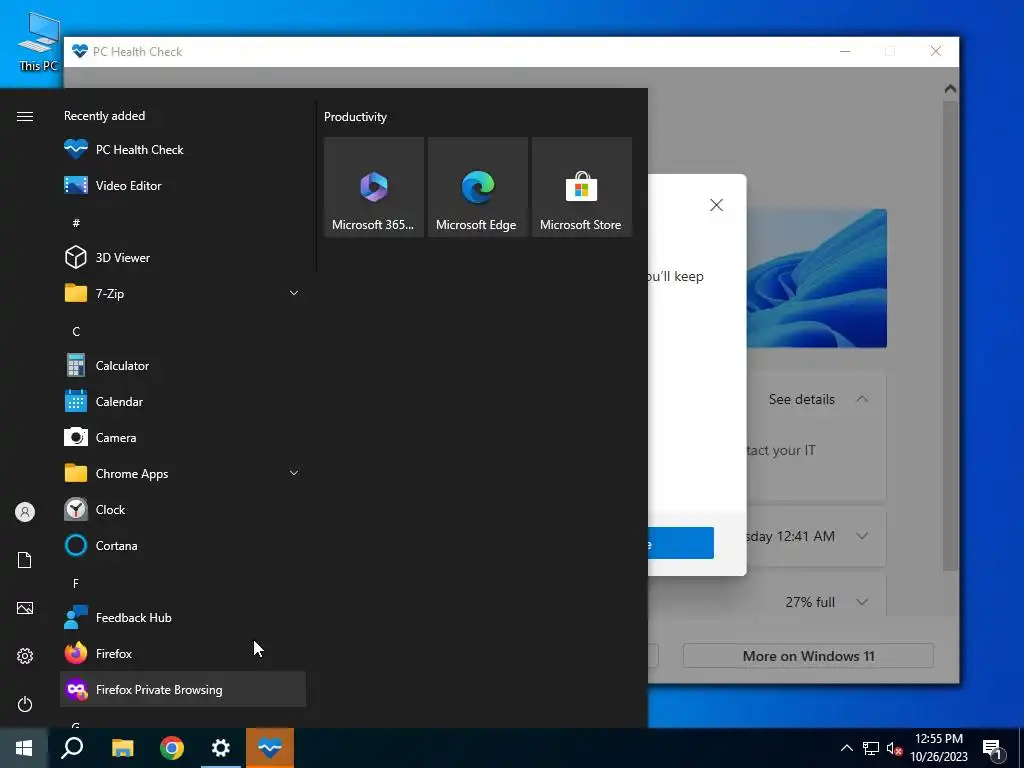Click Recently added heading
Screen dimensions: 1024x768
pyautogui.click(x=104, y=116)
